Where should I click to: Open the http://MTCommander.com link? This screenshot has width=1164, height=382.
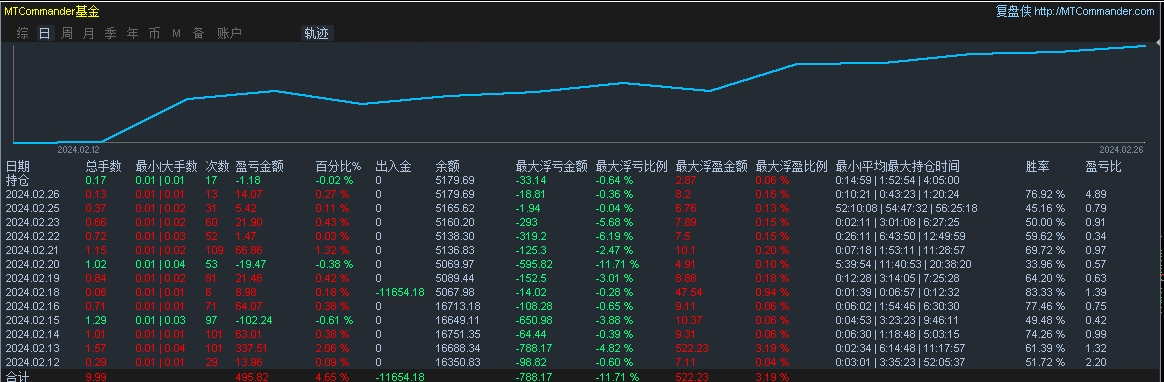tap(1094, 11)
